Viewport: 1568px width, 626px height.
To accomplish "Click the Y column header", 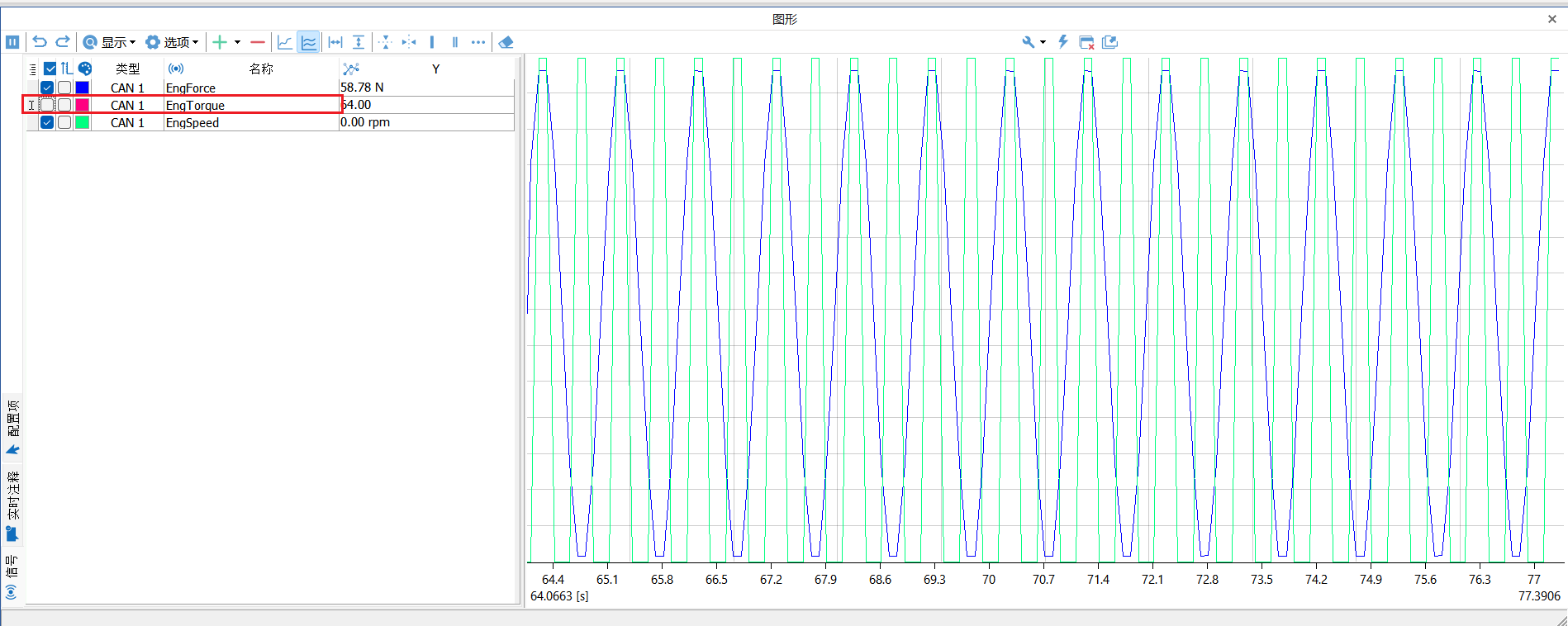I will [436, 69].
